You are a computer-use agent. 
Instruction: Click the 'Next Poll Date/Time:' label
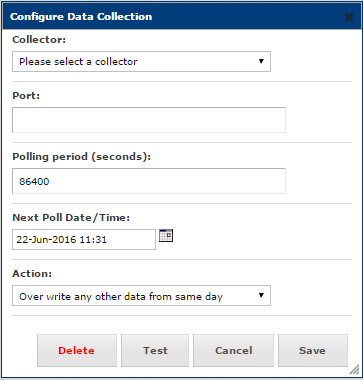click(71, 218)
